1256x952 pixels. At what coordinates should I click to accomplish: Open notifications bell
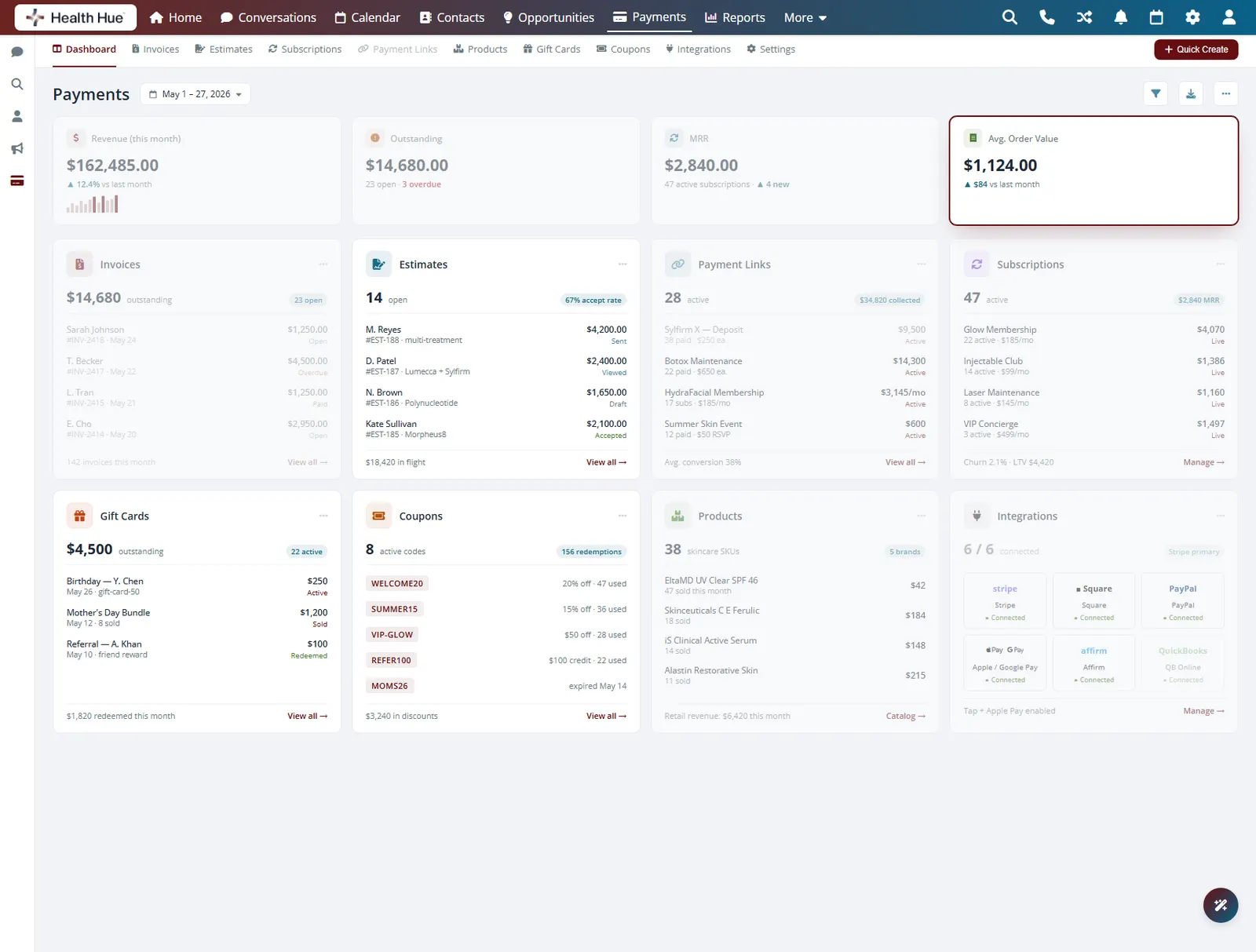click(x=1121, y=17)
